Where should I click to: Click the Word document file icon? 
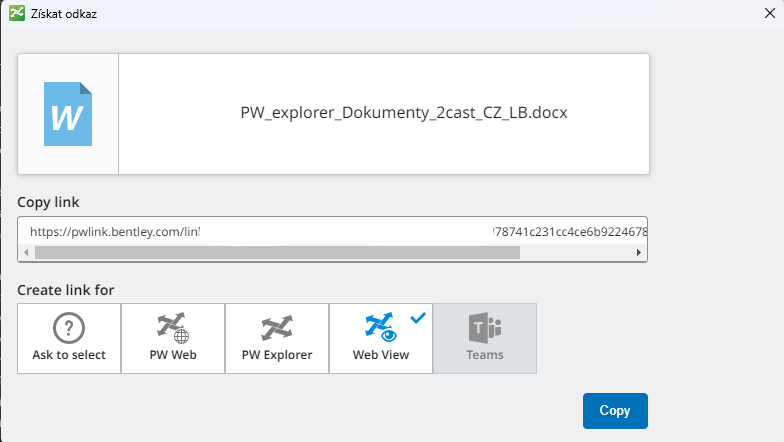click(x=68, y=114)
